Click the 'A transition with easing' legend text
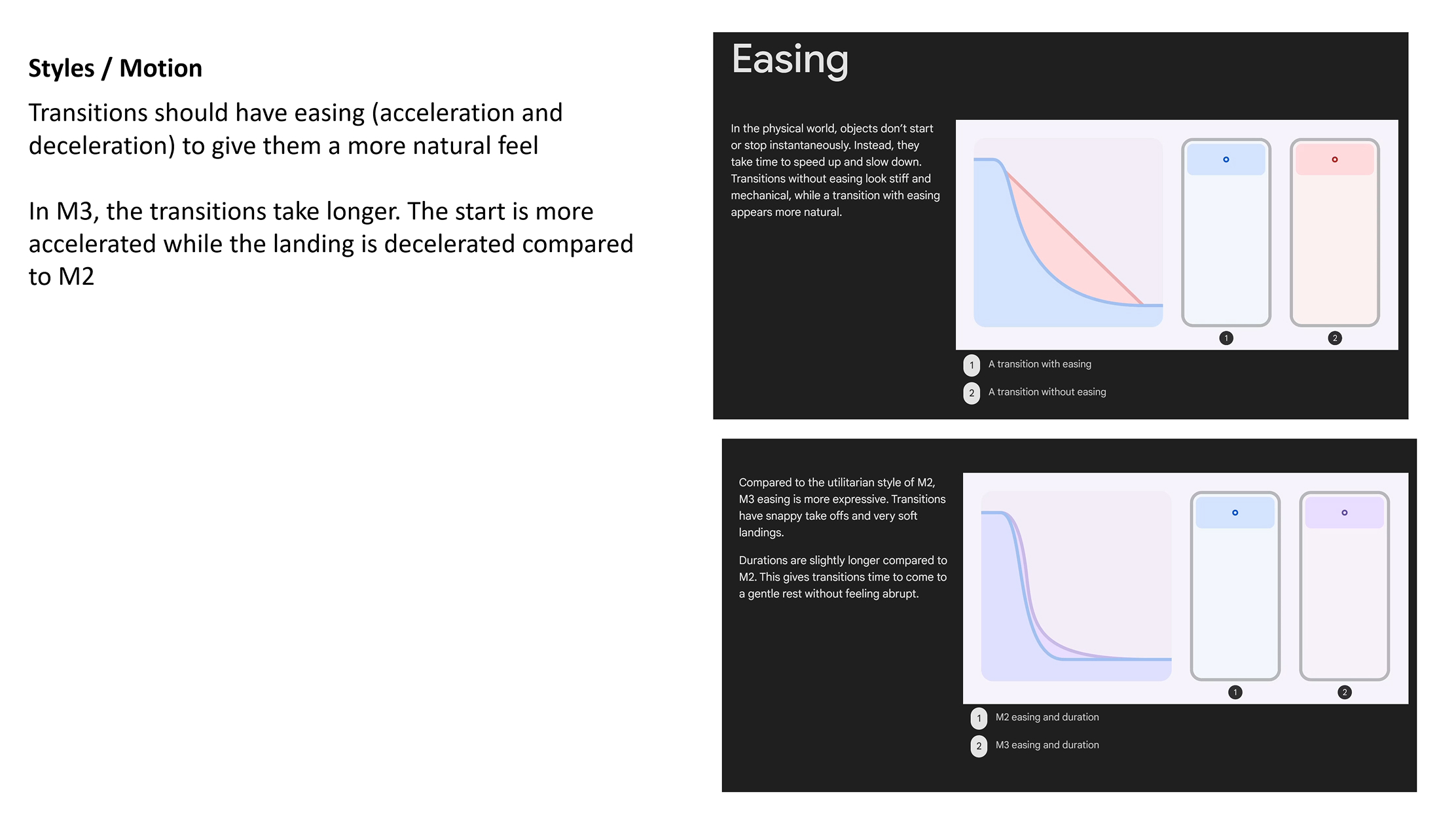 click(x=1040, y=364)
